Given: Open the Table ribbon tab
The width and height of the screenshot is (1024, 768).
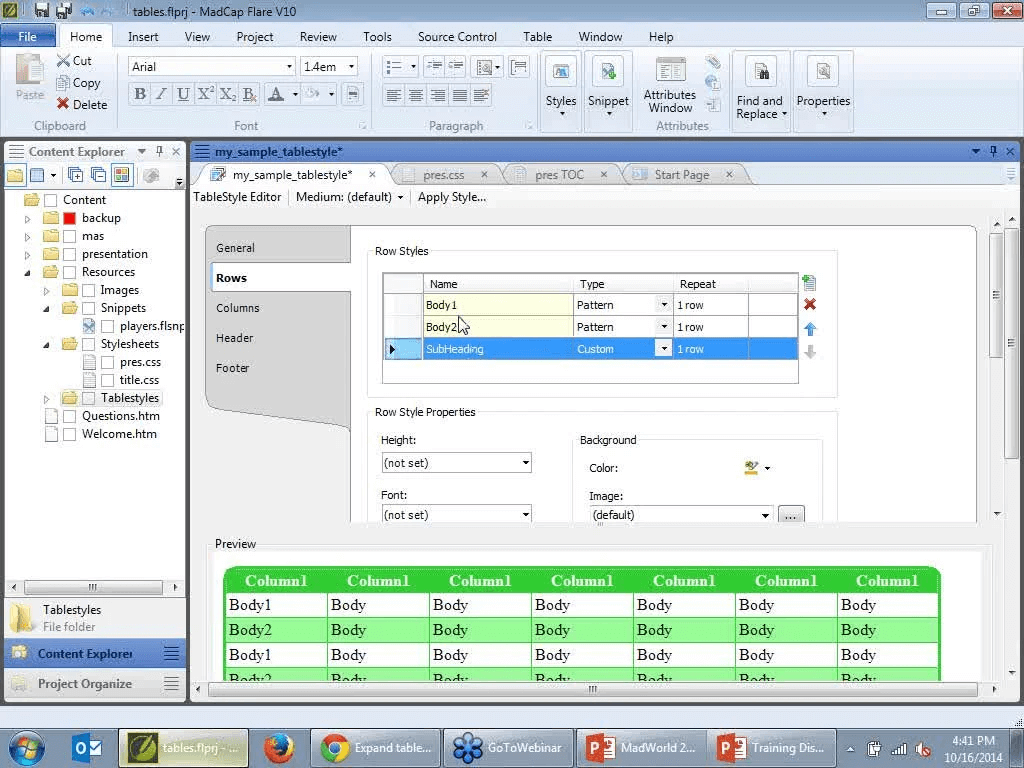Looking at the screenshot, I should [537, 37].
